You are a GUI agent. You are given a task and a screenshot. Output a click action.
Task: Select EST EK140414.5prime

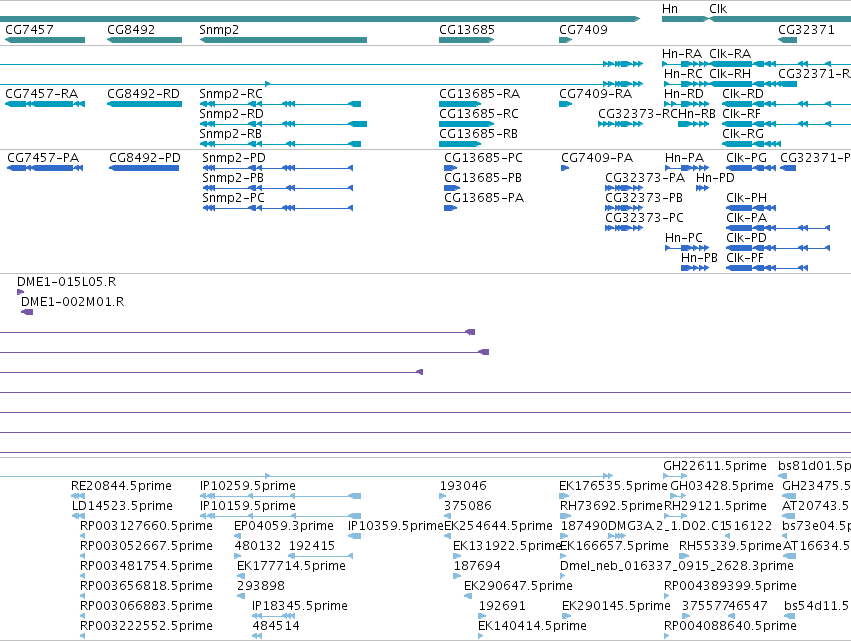(x=532, y=626)
